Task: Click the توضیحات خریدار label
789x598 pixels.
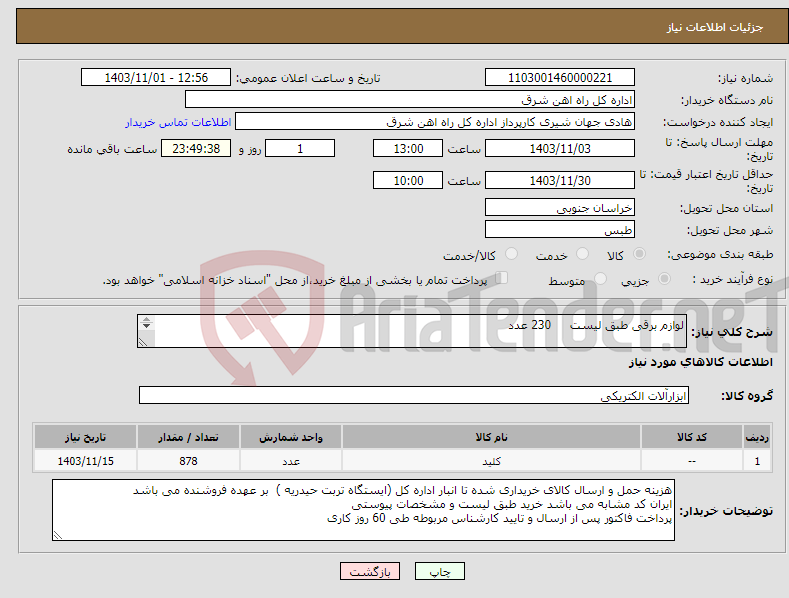Action: (x=726, y=511)
